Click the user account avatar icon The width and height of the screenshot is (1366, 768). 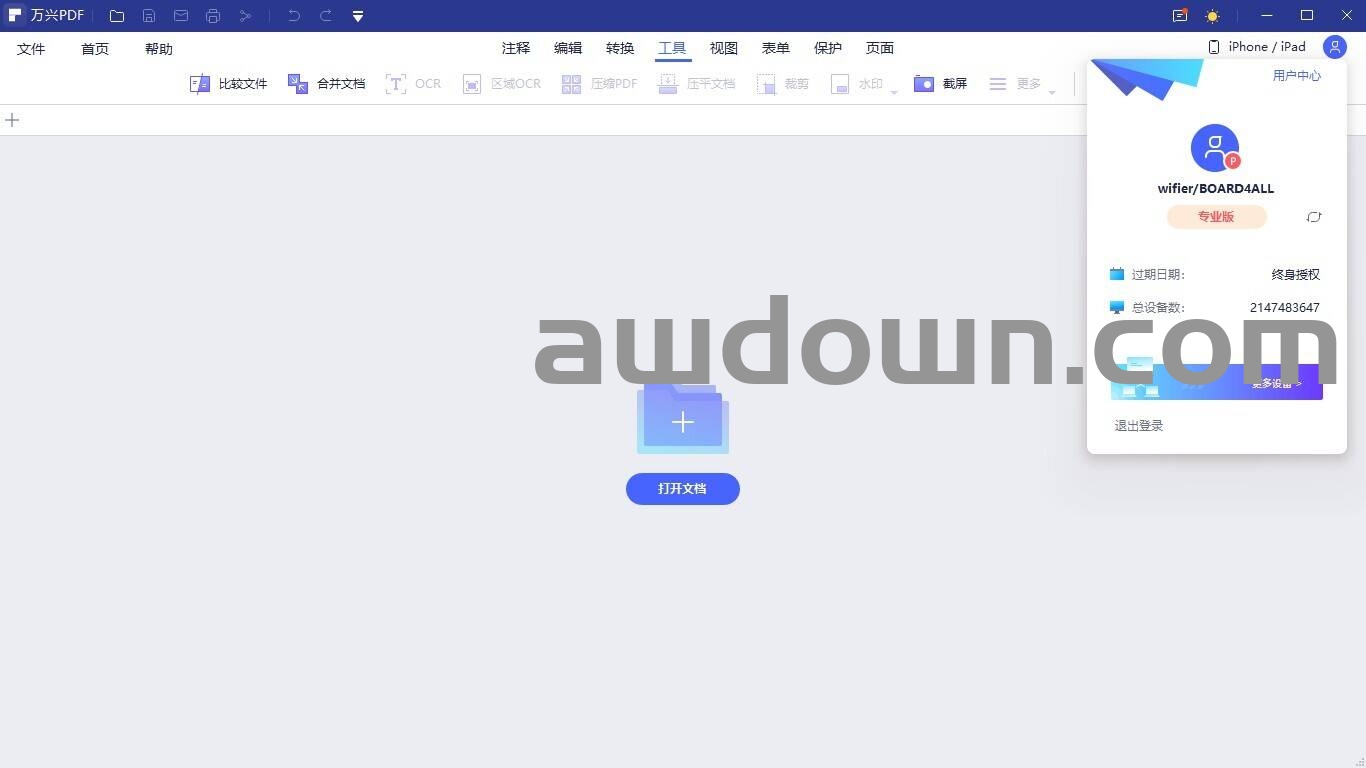pyautogui.click(x=1334, y=47)
